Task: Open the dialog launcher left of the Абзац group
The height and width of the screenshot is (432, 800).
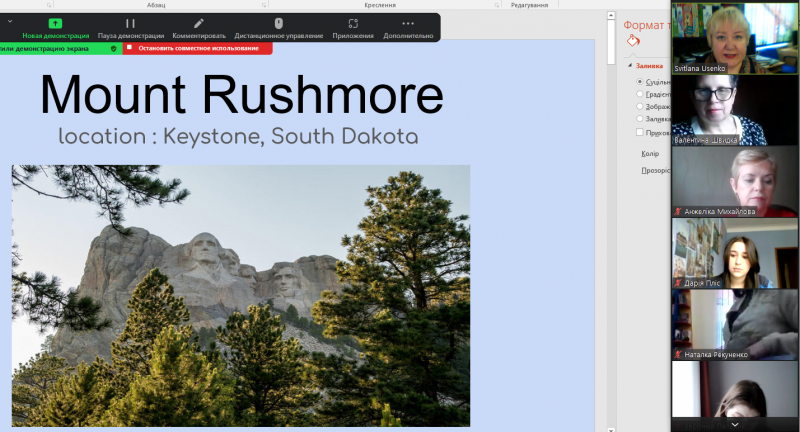Action: click(49, 5)
